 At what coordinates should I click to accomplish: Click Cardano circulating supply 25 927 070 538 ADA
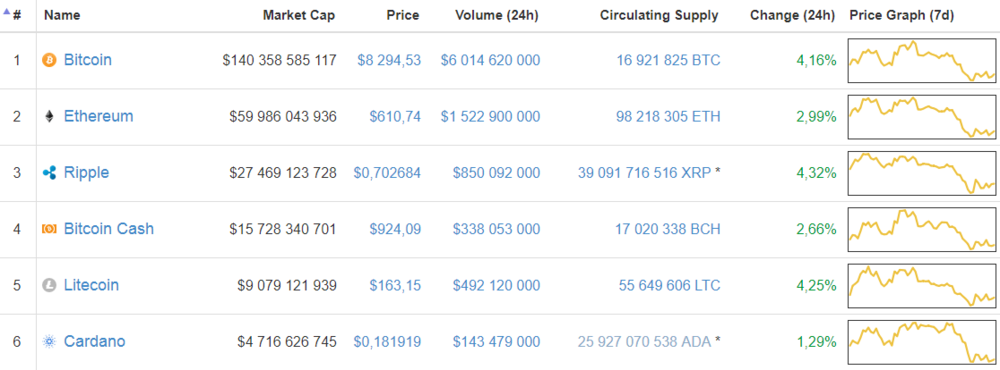(644, 341)
